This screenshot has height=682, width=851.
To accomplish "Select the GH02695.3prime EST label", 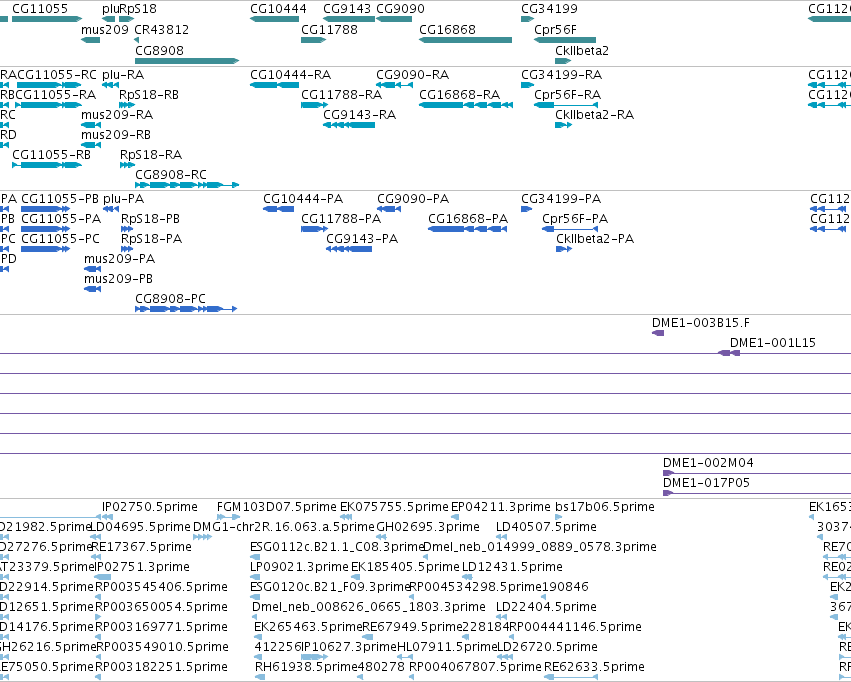I will click(428, 527).
